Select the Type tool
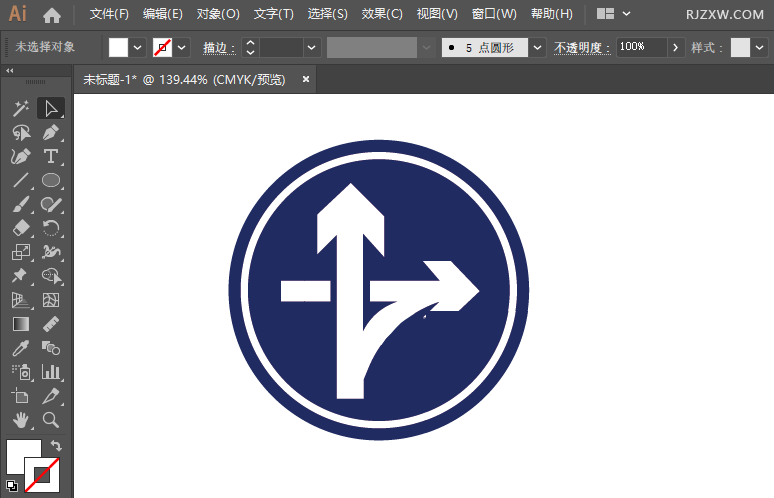This screenshot has height=498, width=774. 51,156
